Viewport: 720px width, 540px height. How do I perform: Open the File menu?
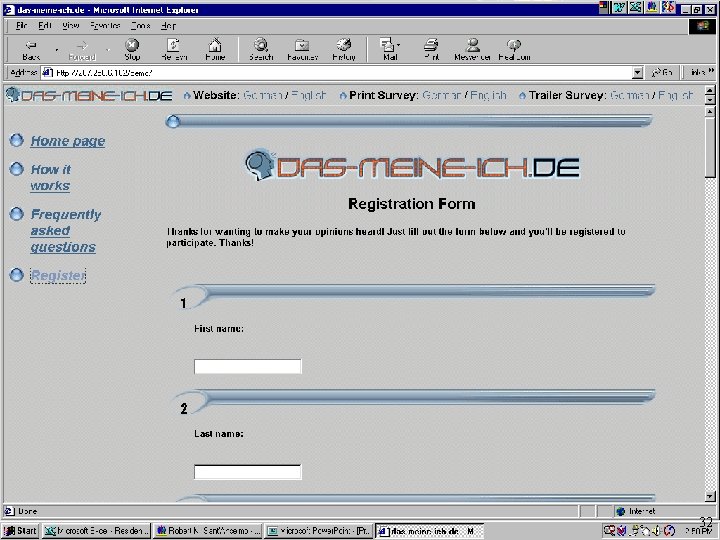22,26
